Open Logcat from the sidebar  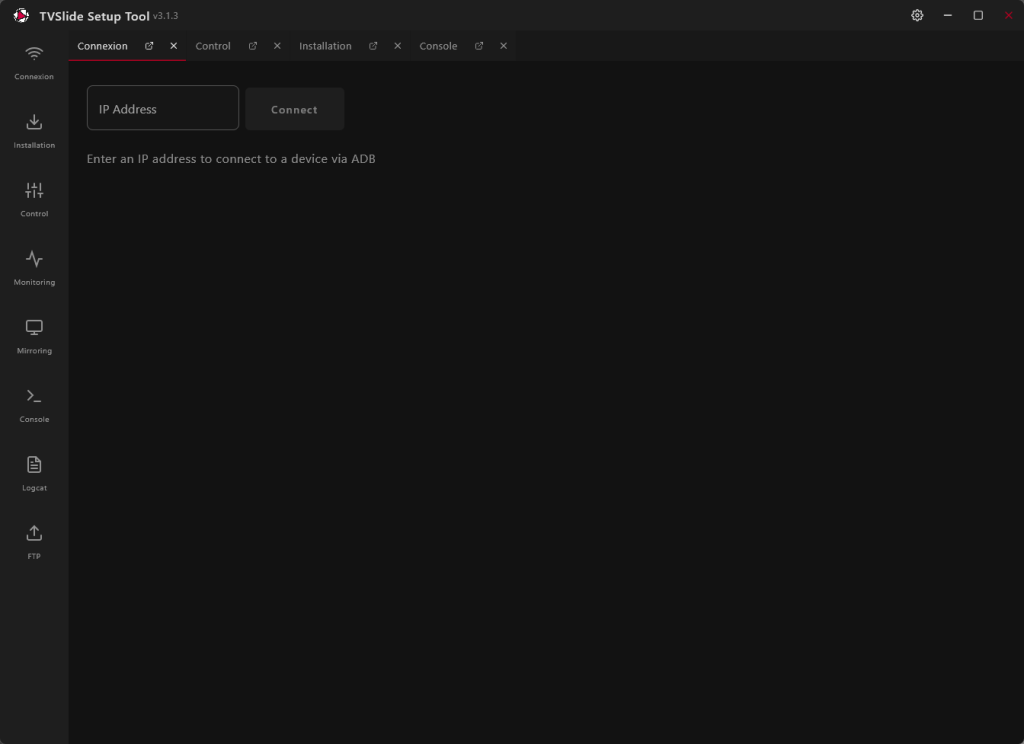point(34,465)
